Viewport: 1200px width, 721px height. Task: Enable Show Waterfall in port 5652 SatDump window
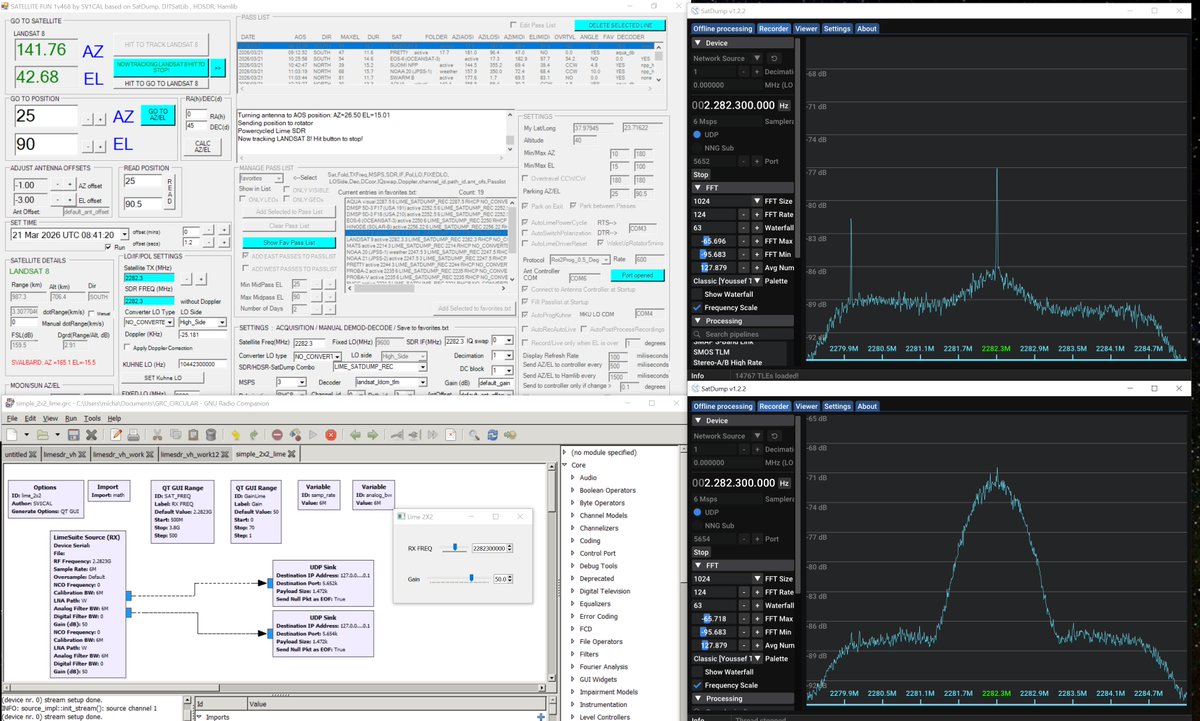click(697, 294)
